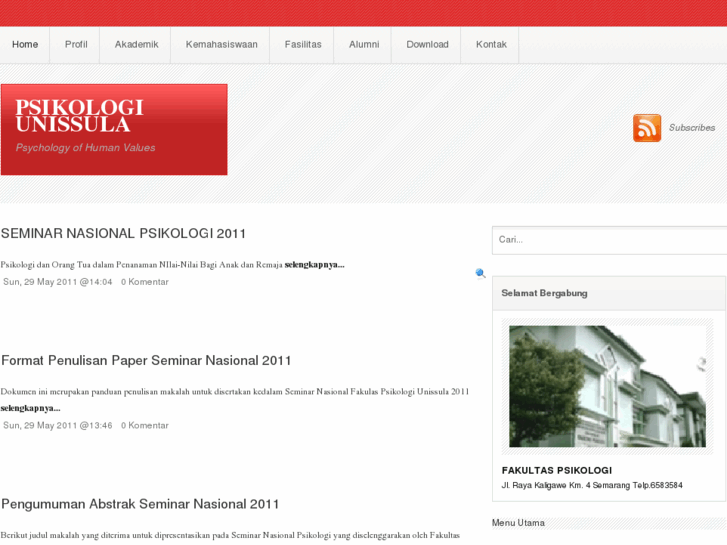Focus the Cari search field
The image size is (727, 545).
point(609,240)
